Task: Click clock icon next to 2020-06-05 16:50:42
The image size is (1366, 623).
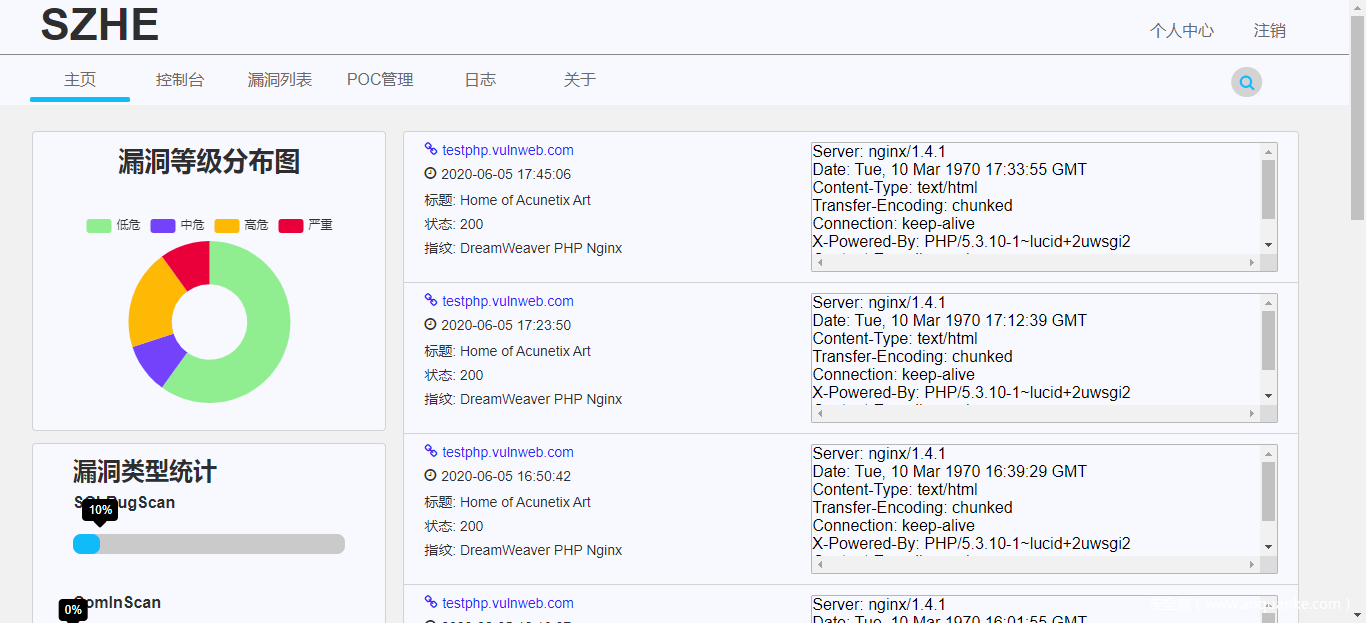Action: (431, 475)
